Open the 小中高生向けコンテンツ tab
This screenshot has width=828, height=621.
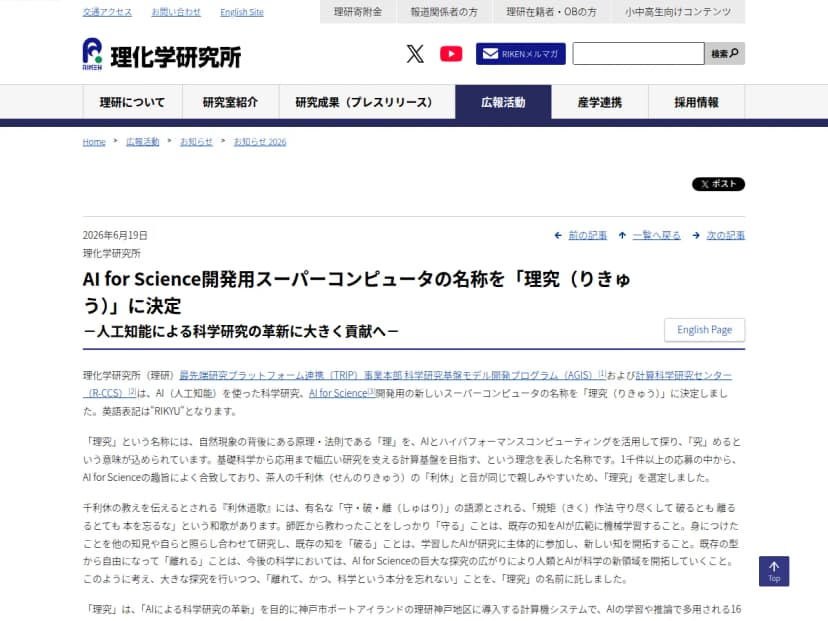[678, 12]
